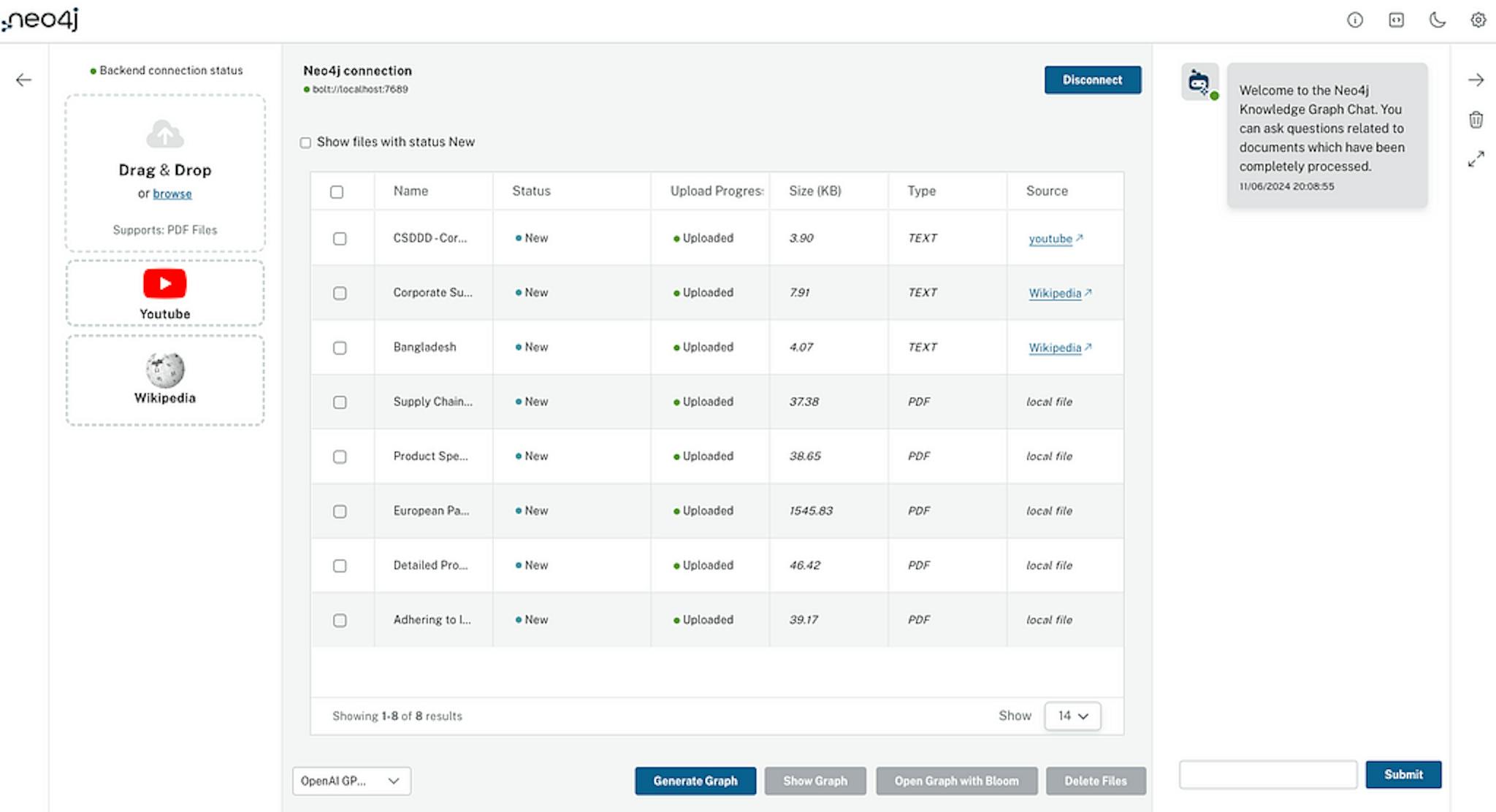1496x812 pixels.
Task: Clear the chat using the trash icon
Action: pos(1476,120)
